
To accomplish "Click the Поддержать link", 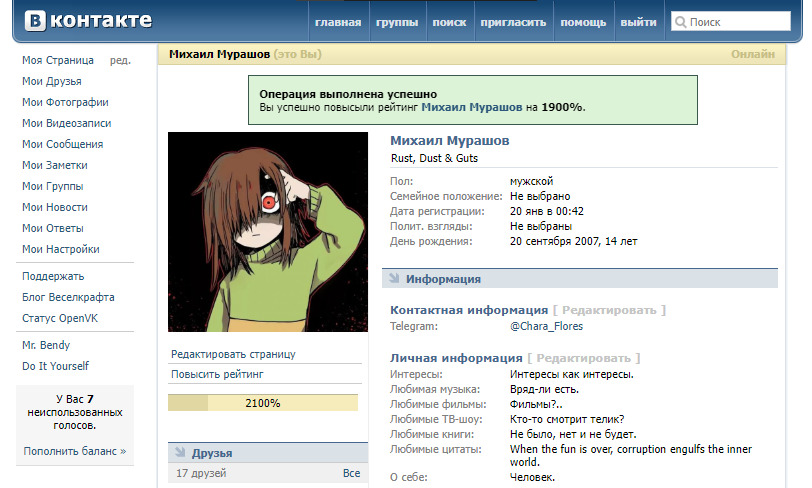I will [53, 276].
